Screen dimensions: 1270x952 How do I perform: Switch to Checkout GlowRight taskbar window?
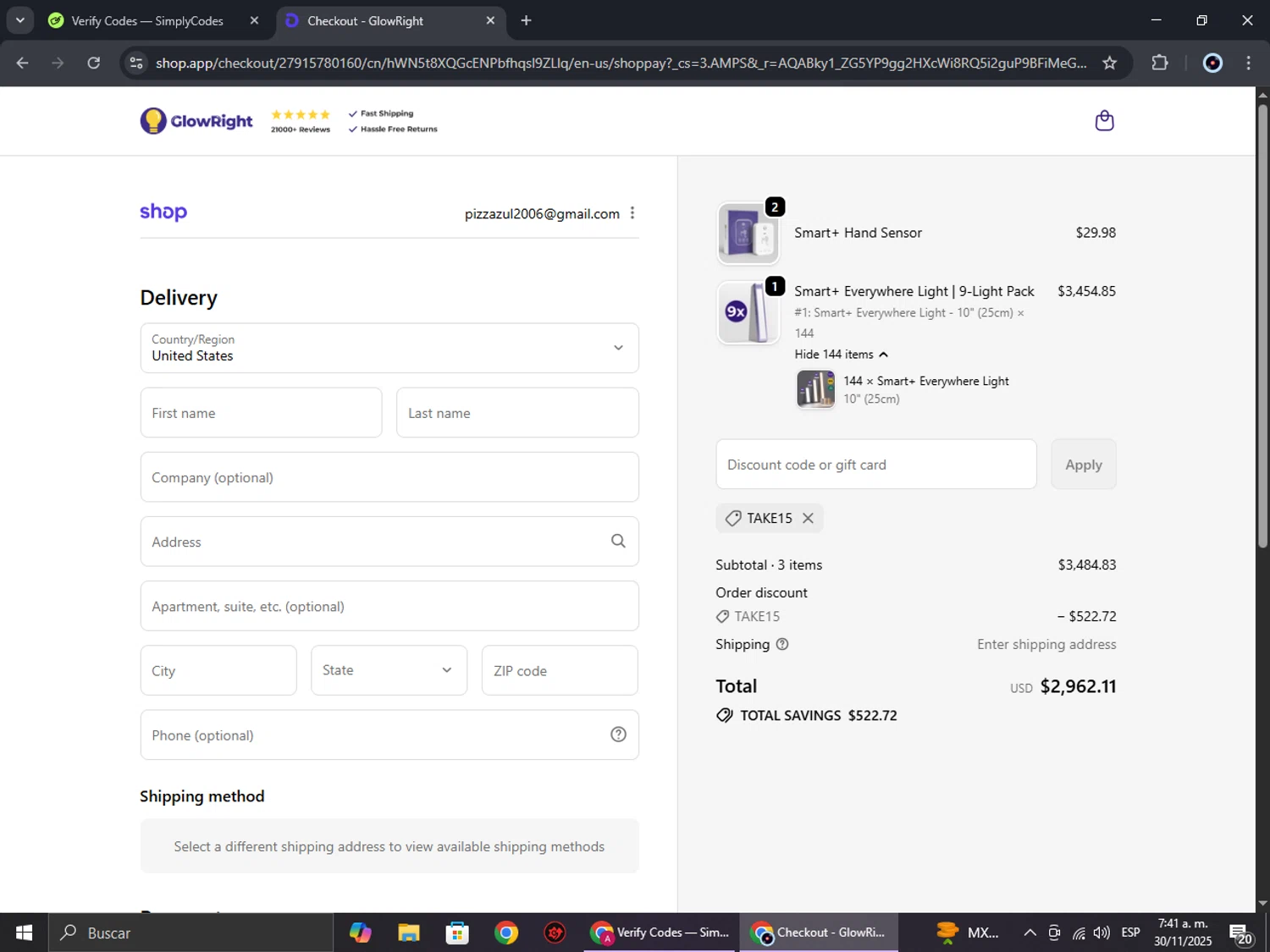tap(819, 933)
